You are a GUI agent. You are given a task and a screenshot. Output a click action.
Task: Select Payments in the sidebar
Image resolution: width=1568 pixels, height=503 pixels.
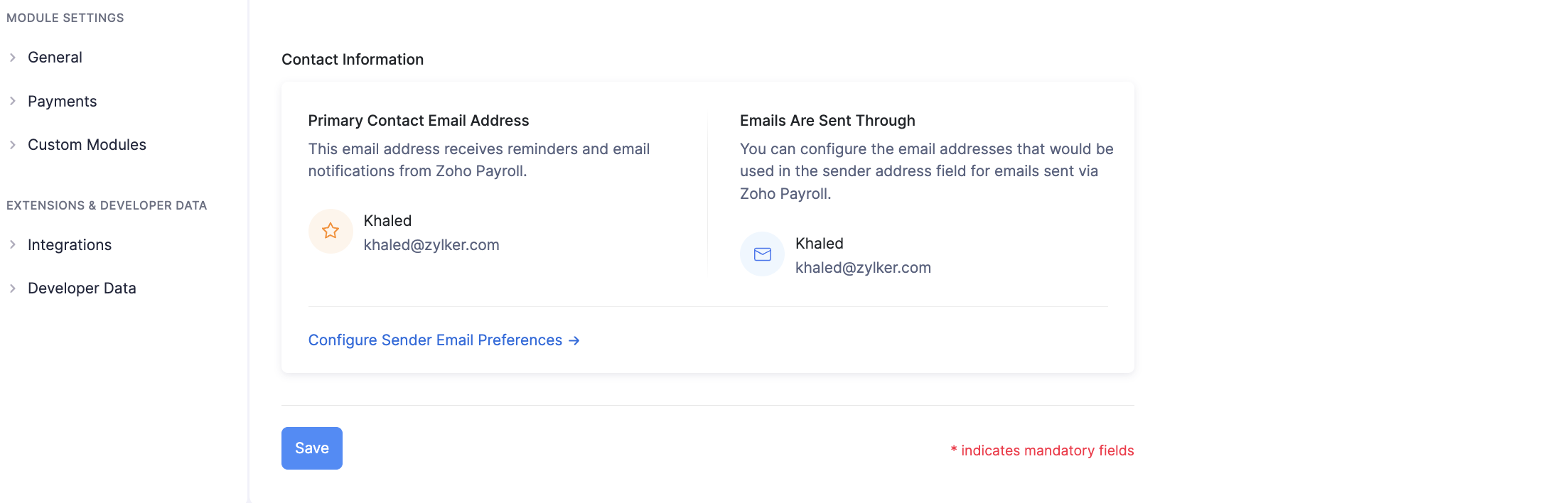pyautogui.click(x=62, y=102)
